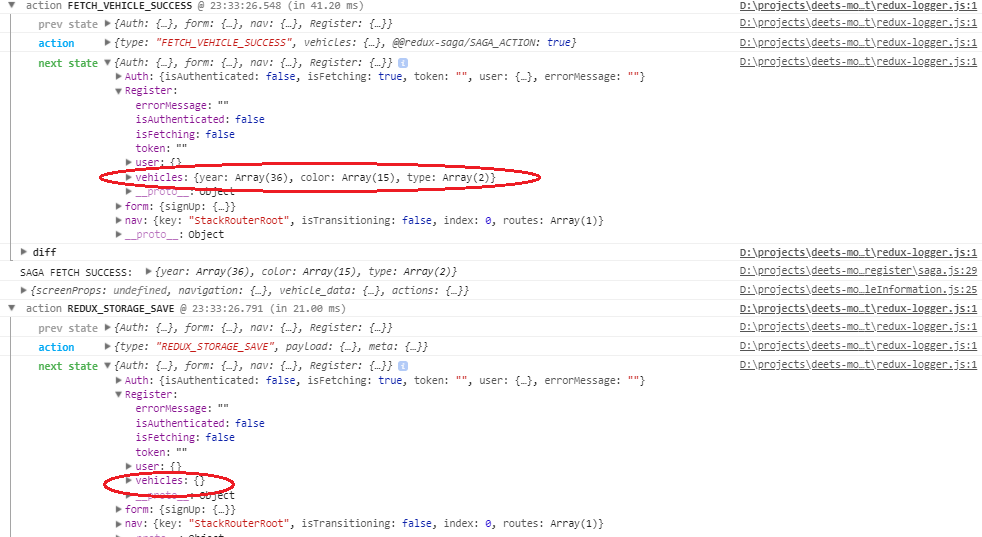Image resolution: width=982 pixels, height=537 pixels.
Task: Expand form signUp in REDUX_STORAGE_SAVE state
Action: point(118,509)
